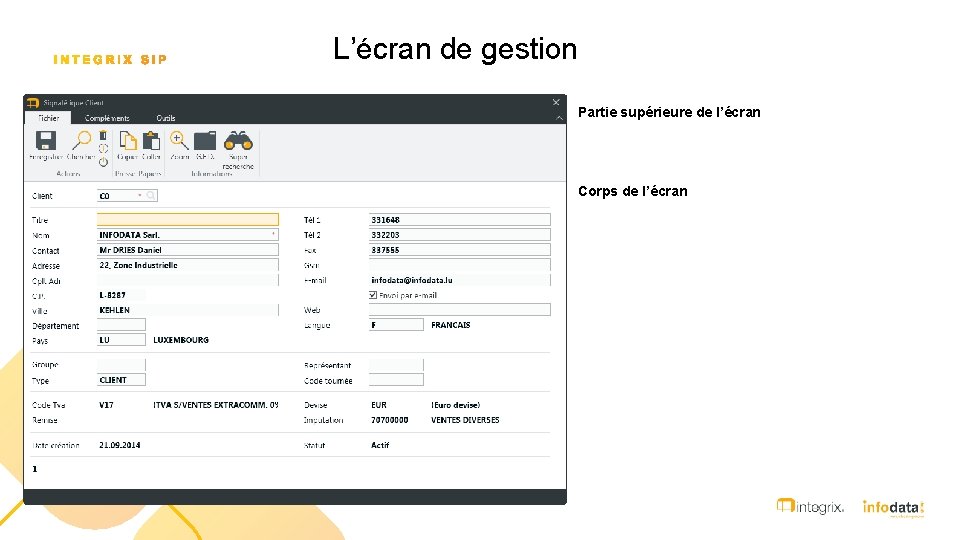Click the heading Partie supérieure de l'écran
Screen dimensions: 960x540
pos(669,112)
